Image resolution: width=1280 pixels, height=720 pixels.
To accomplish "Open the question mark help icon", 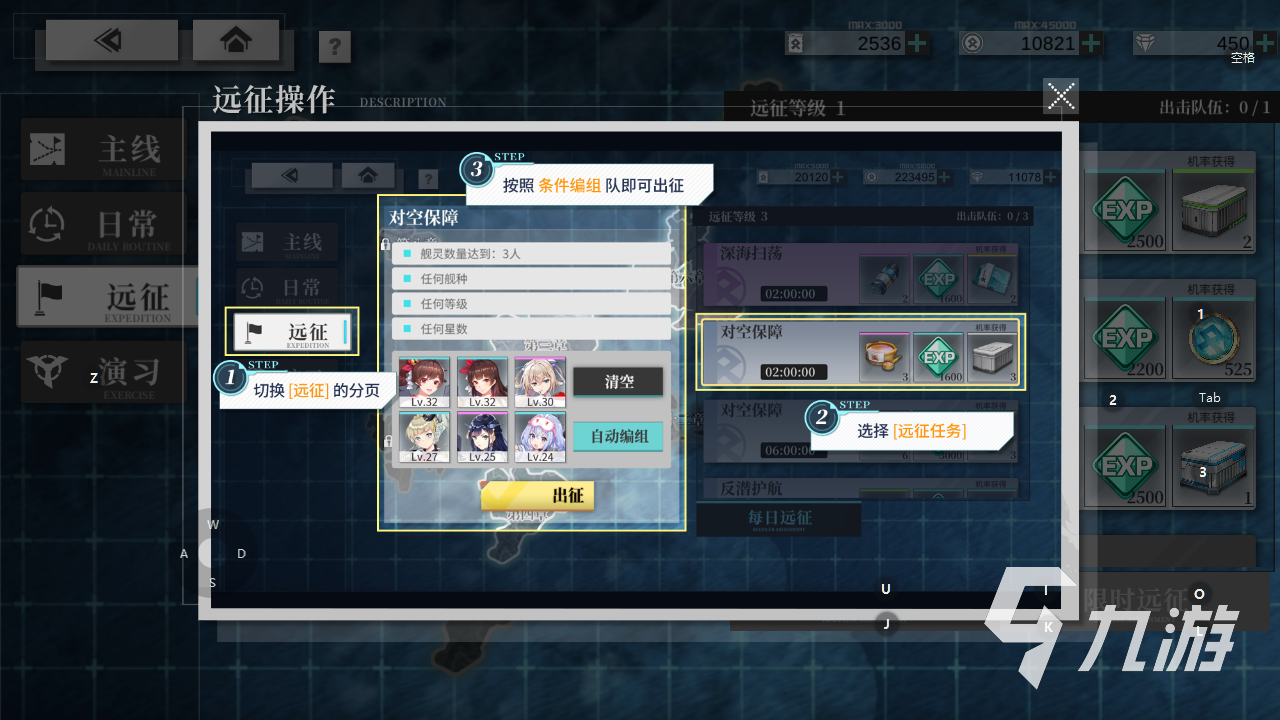I will 335,46.
